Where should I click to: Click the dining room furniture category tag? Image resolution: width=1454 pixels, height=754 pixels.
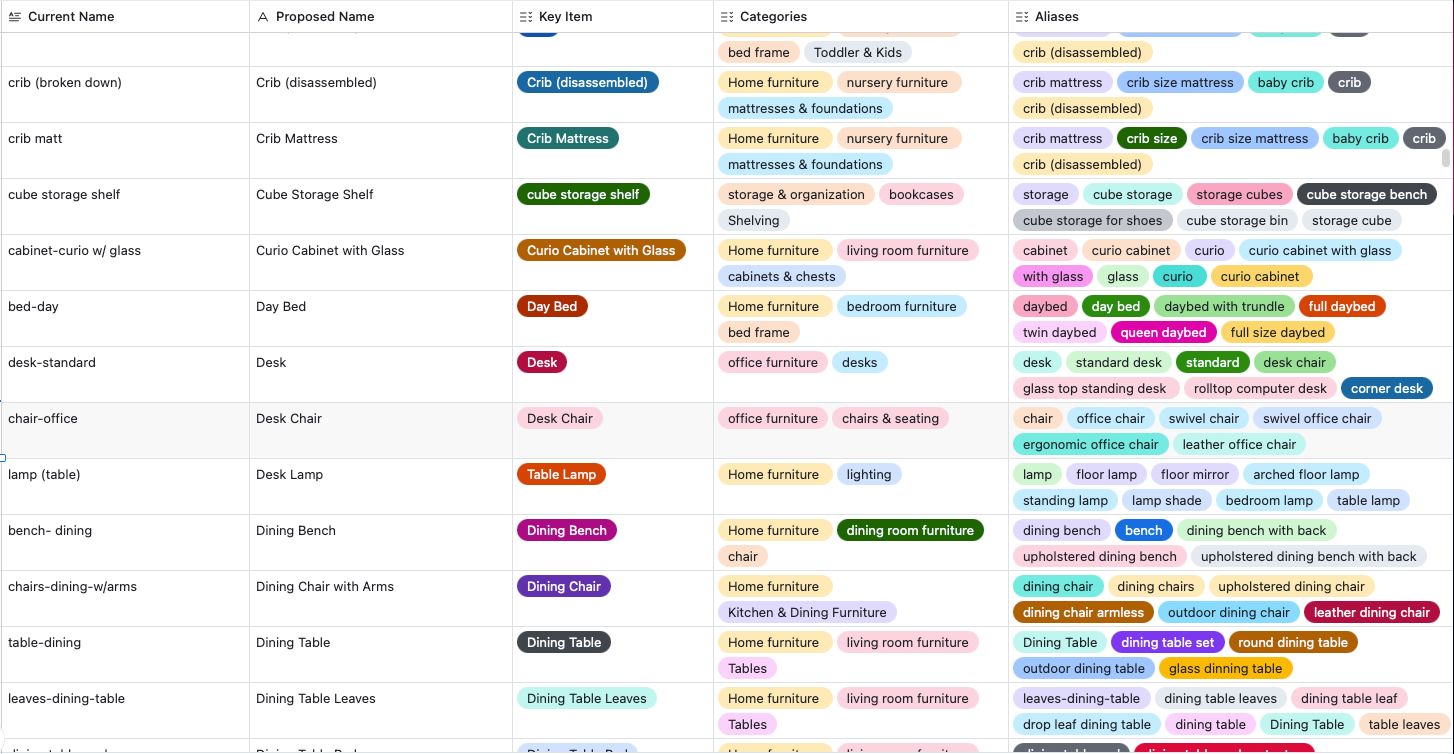pos(910,530)
